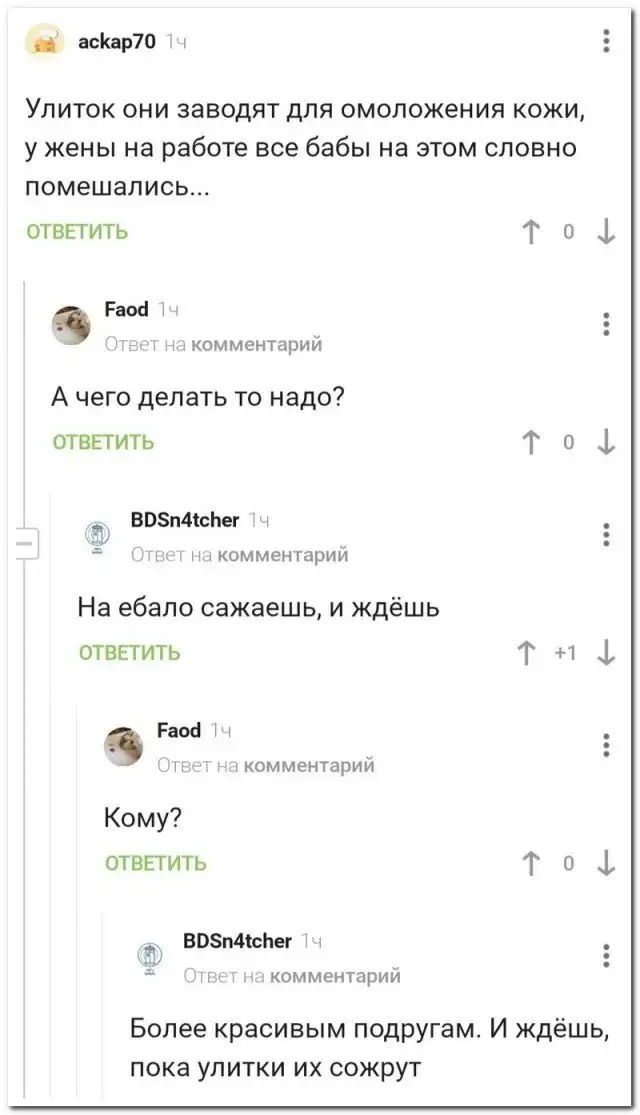Collapse the comment branch using the minus toggle
The width and height of the screenshot is (640, 1115).
coord(24,546)
